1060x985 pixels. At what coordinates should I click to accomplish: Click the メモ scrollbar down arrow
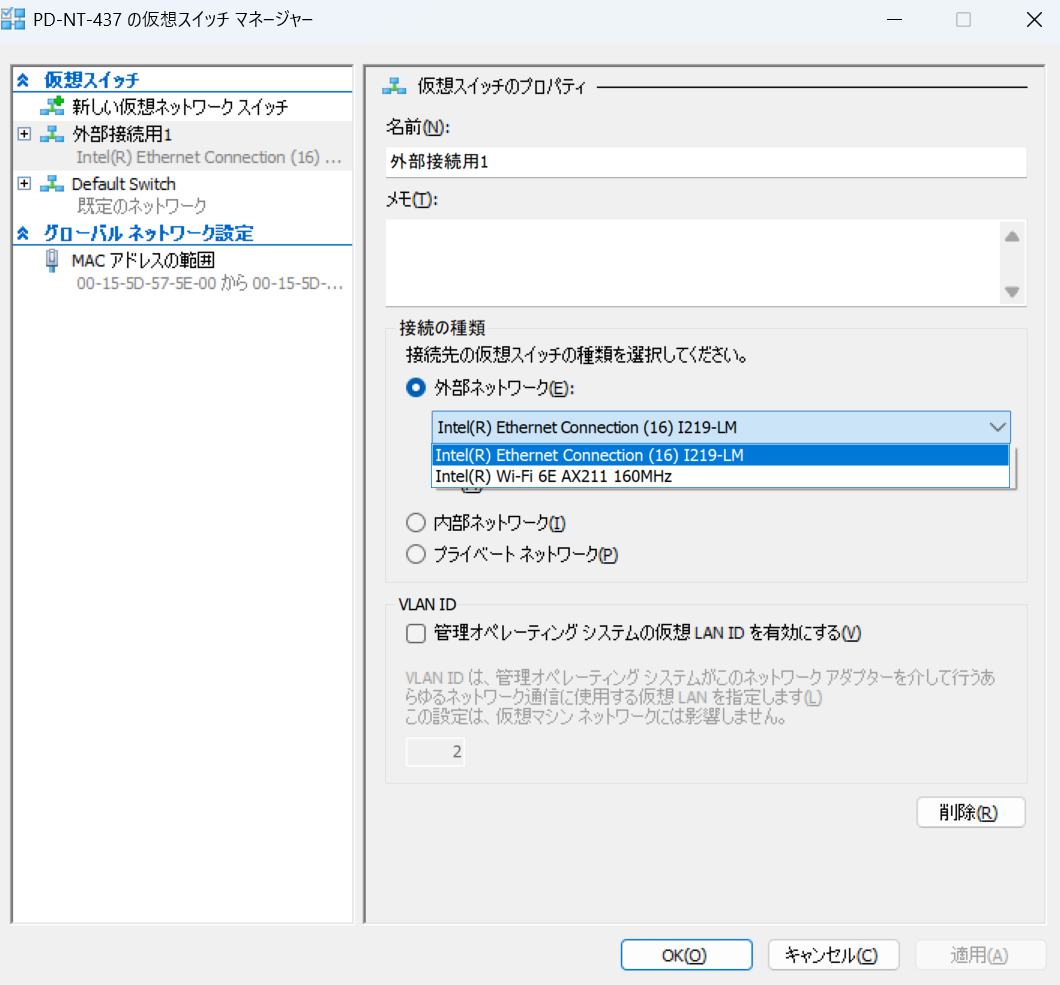click(1011, 291)
